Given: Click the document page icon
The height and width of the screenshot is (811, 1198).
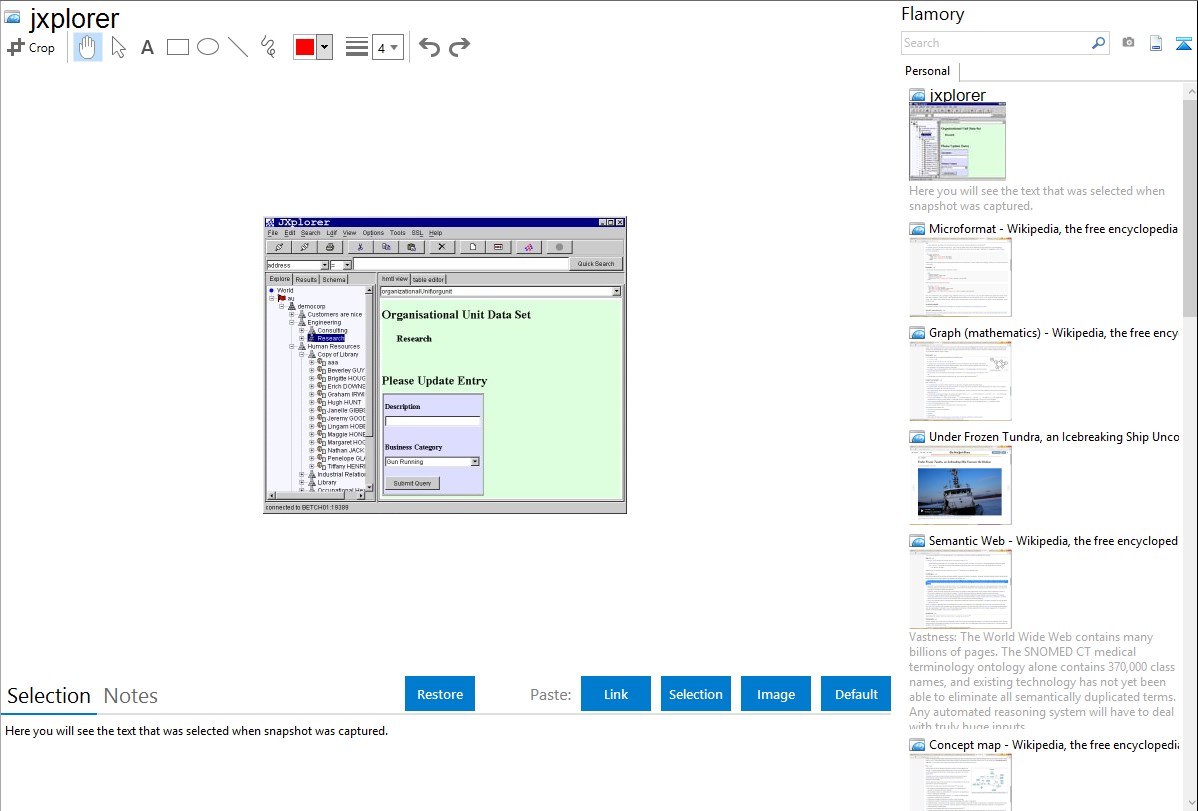Looking at the screenshot, I should 1156,43.
